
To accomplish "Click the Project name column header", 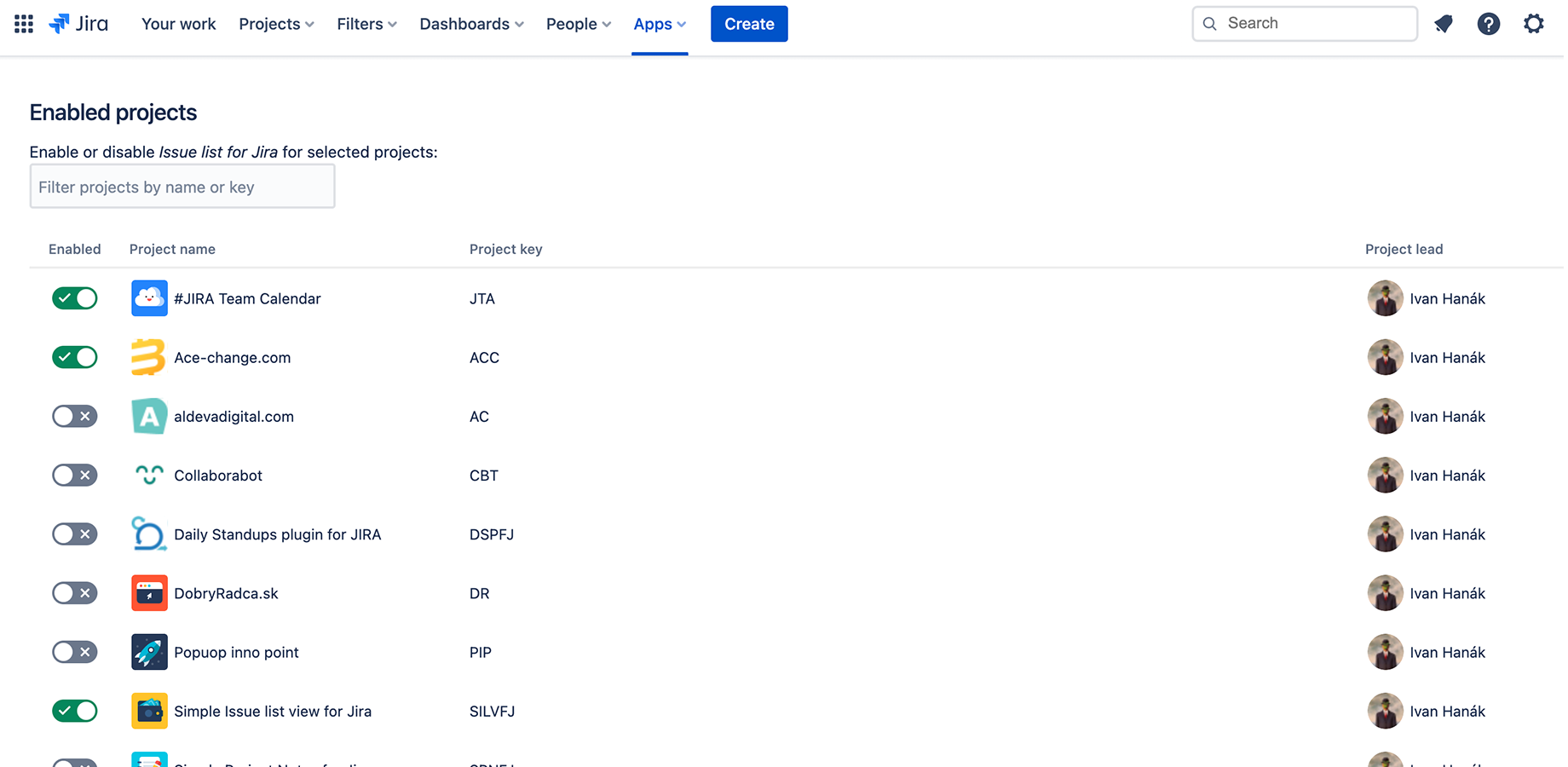I will (172, 249).
